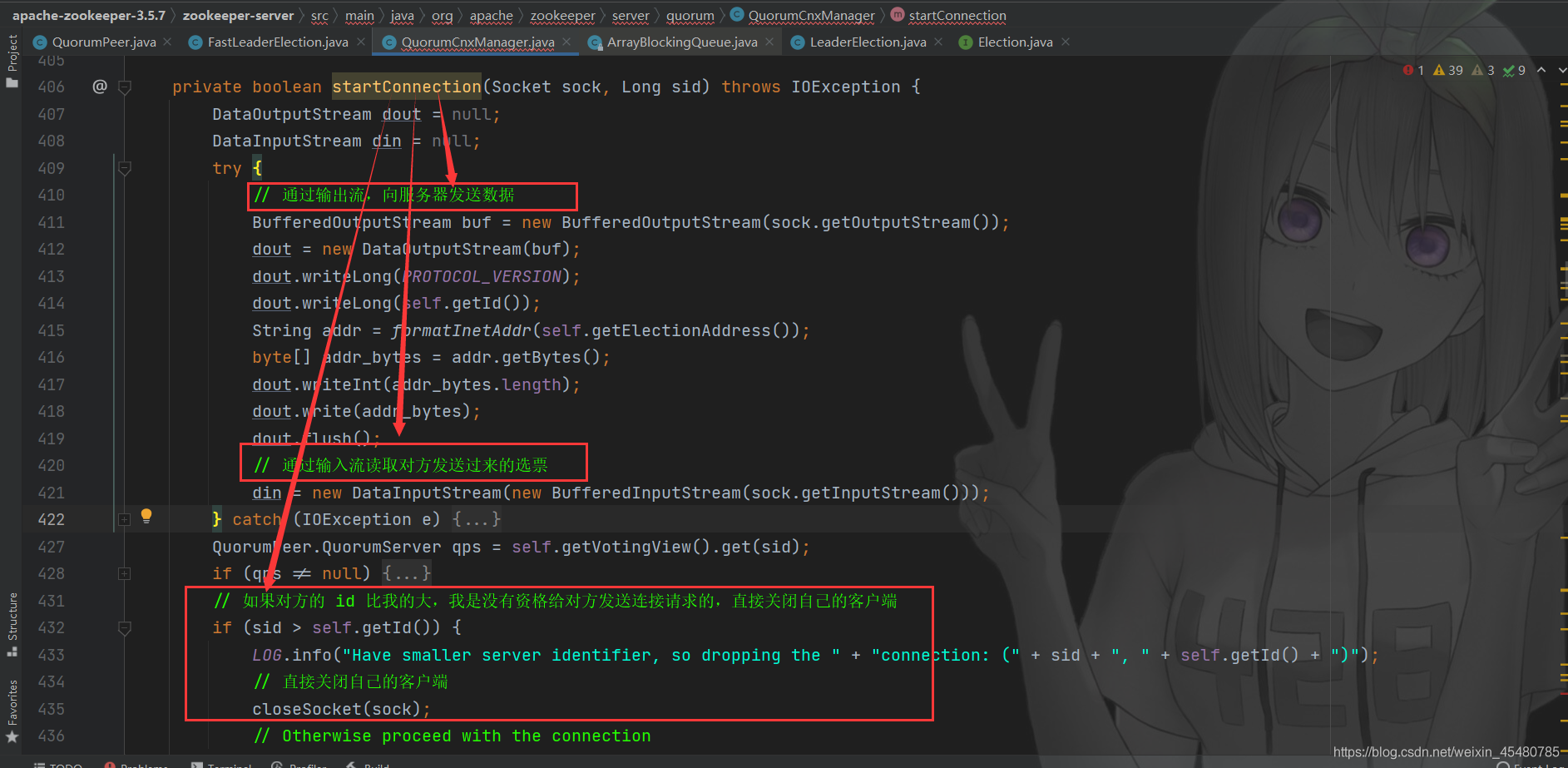Close the QuorumCnxManager.java tab
This screenshot has height=768, width=1568.
(566, 42)
